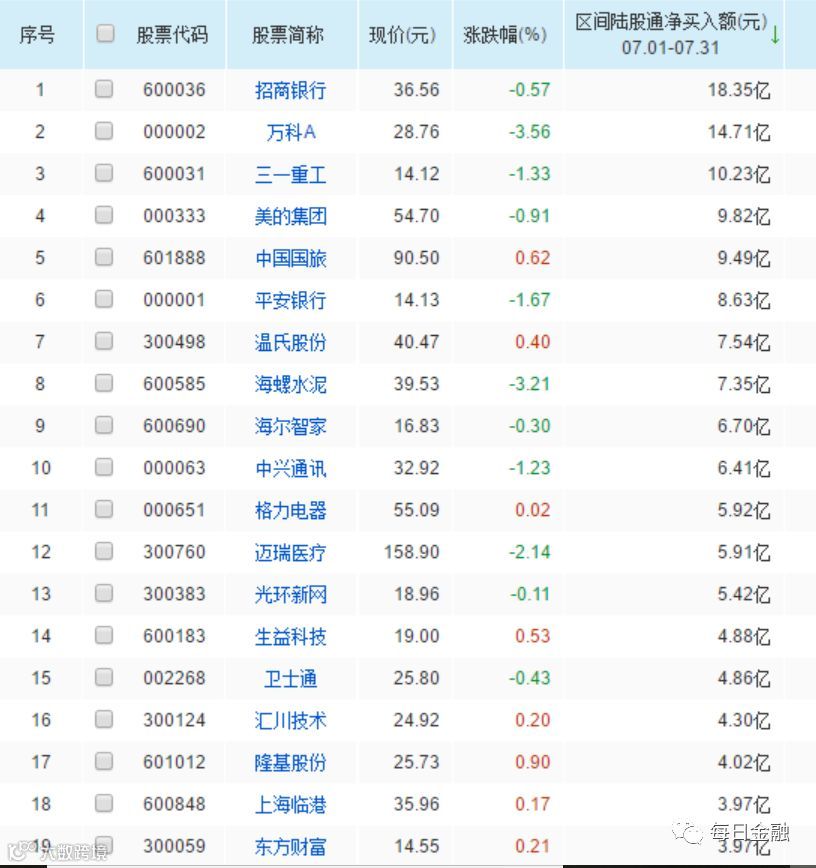Viewport: 816px width, 868px height.
Task: Sort by 现价(元) column header
Action: coord(402,35)
